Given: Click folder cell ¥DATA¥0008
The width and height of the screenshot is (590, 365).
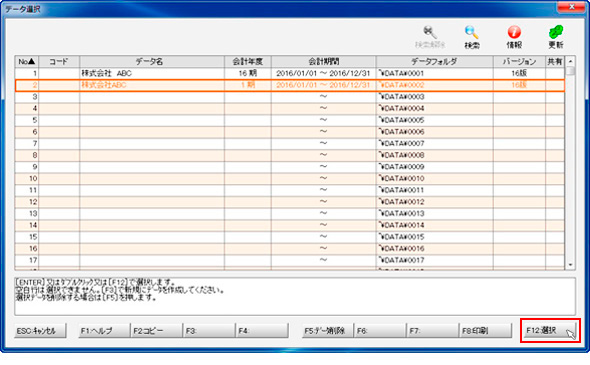Looking at the screenshot, I should [x=435, y=155].
